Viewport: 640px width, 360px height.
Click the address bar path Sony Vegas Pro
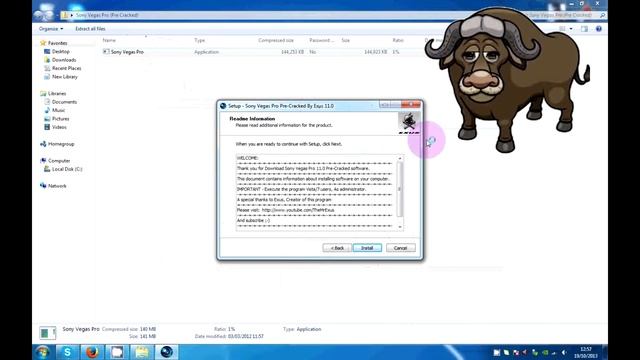[107, 15]
